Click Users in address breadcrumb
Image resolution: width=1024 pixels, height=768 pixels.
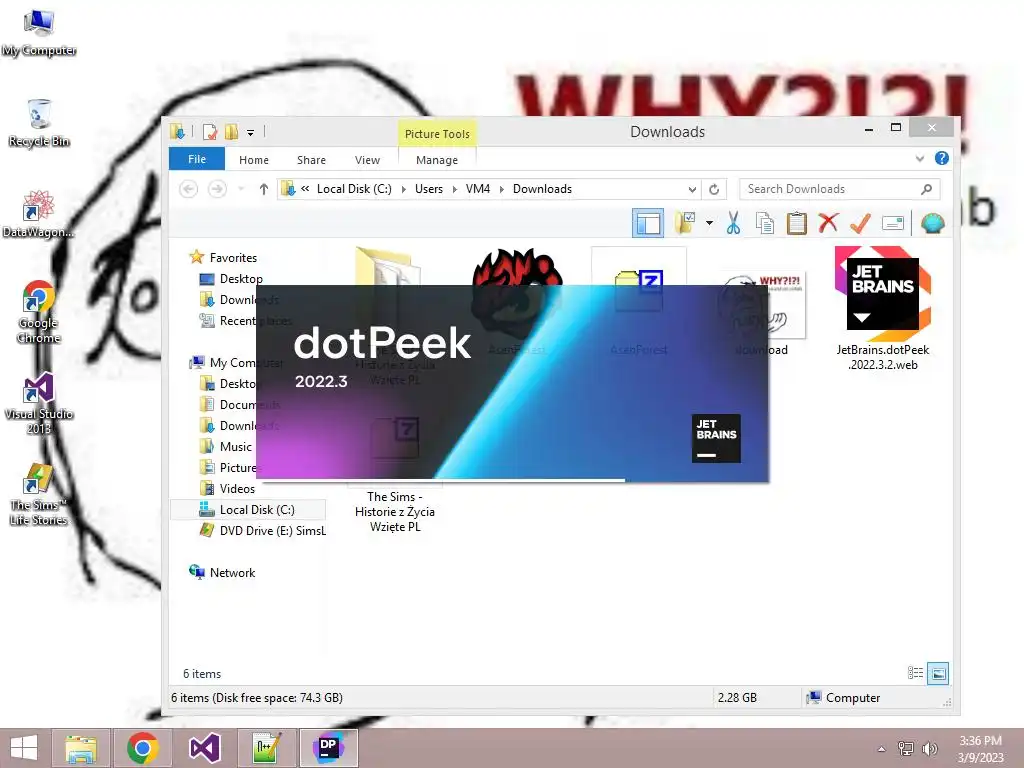coord(428,189)
